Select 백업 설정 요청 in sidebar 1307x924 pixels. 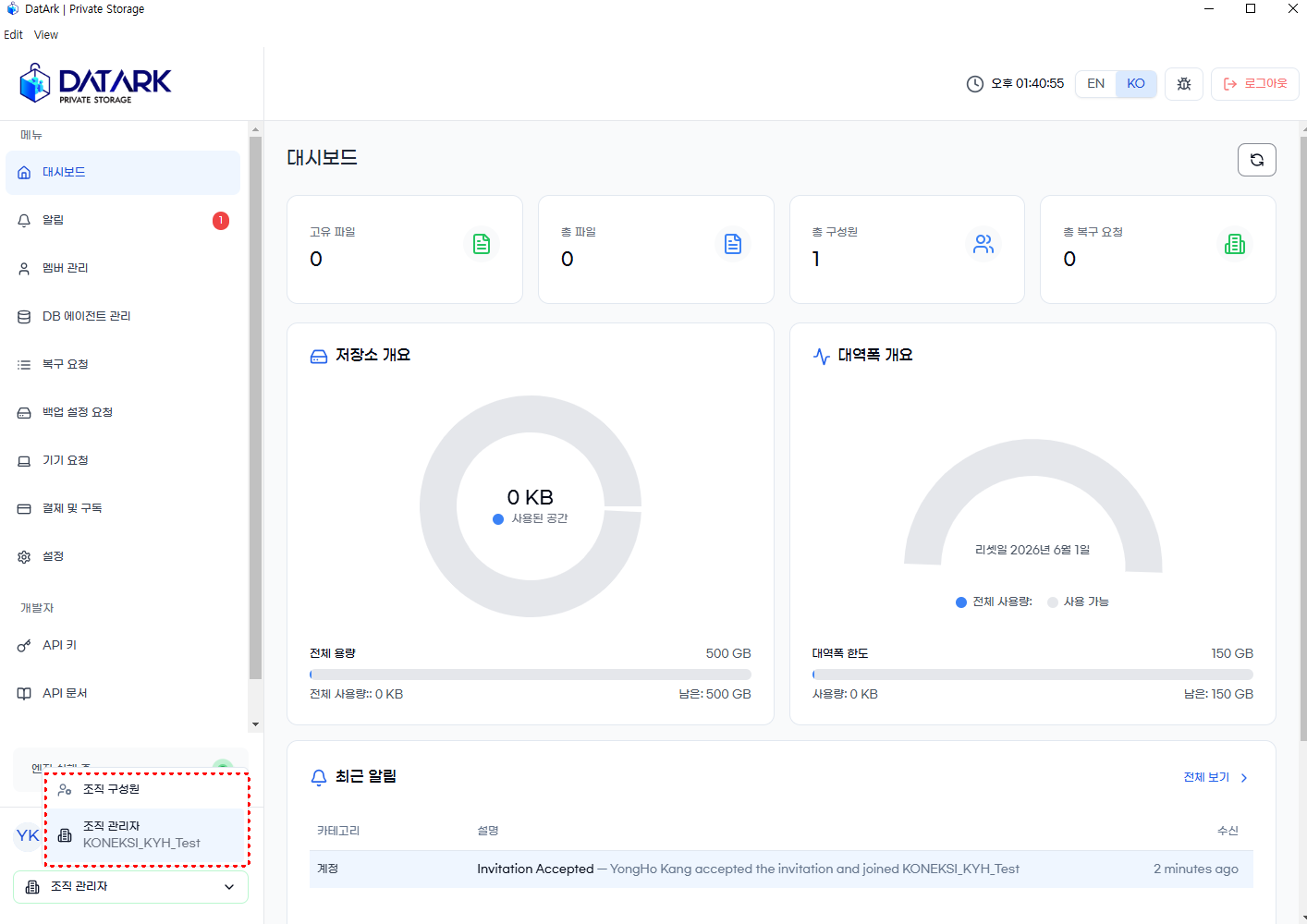pos(123,413)
